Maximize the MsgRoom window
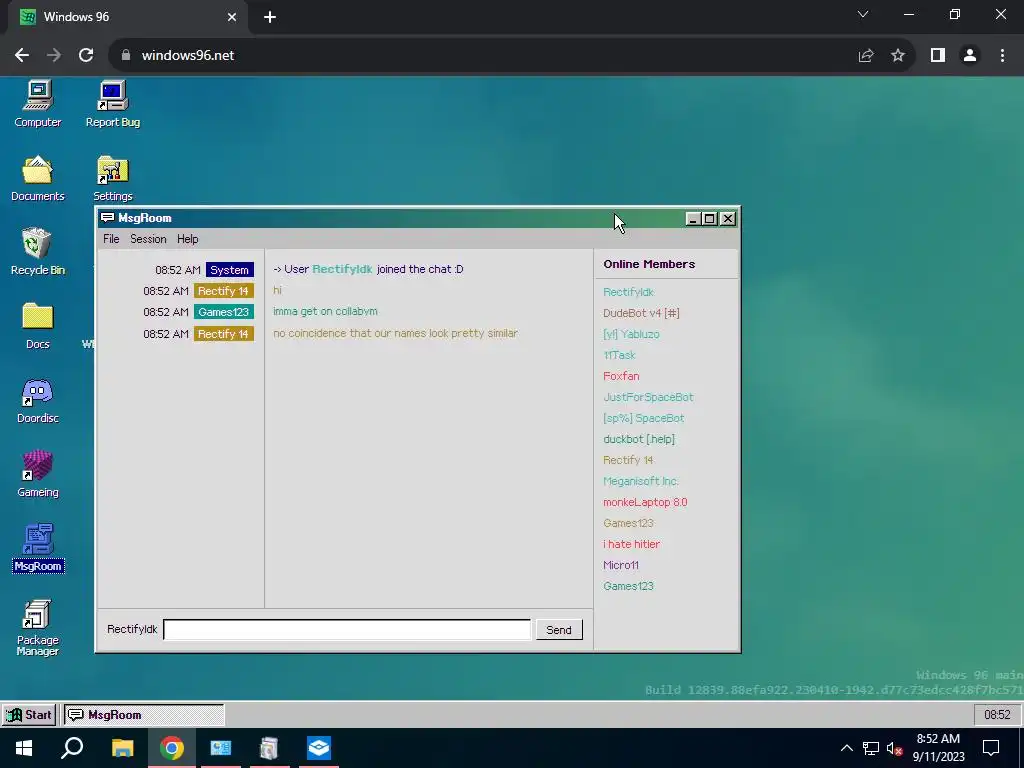 click(x=710, y=219)
